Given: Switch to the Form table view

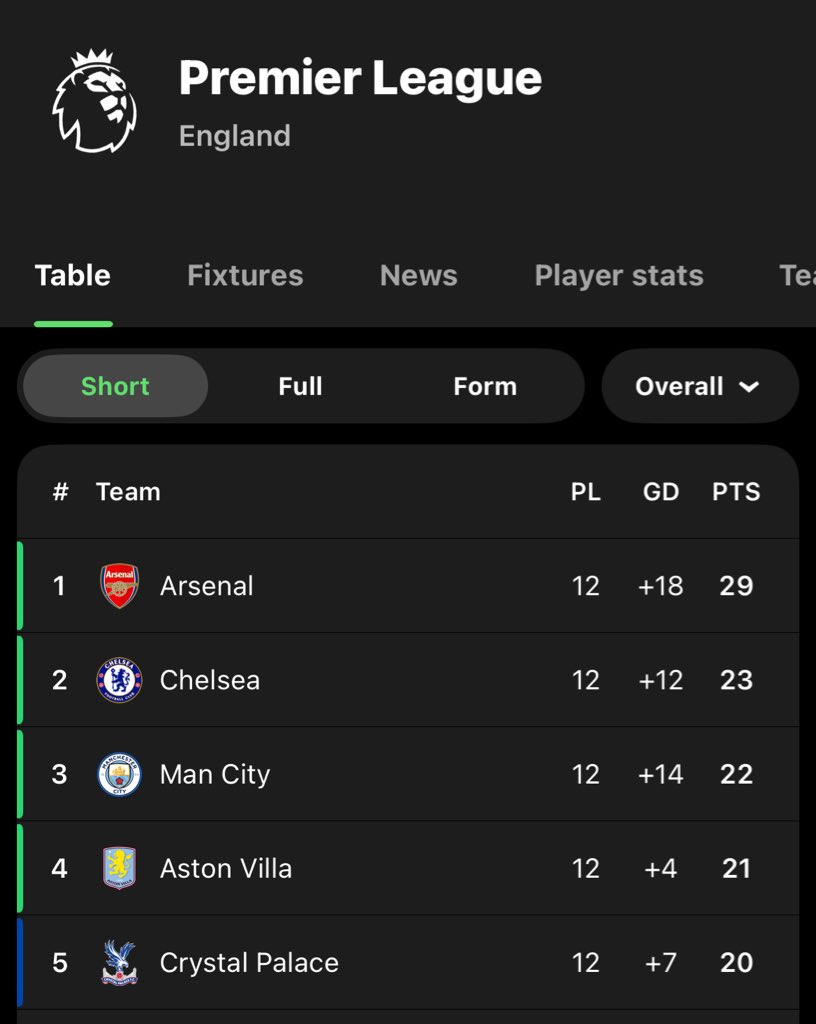Looking at the screenshot, I should (485, 386).
